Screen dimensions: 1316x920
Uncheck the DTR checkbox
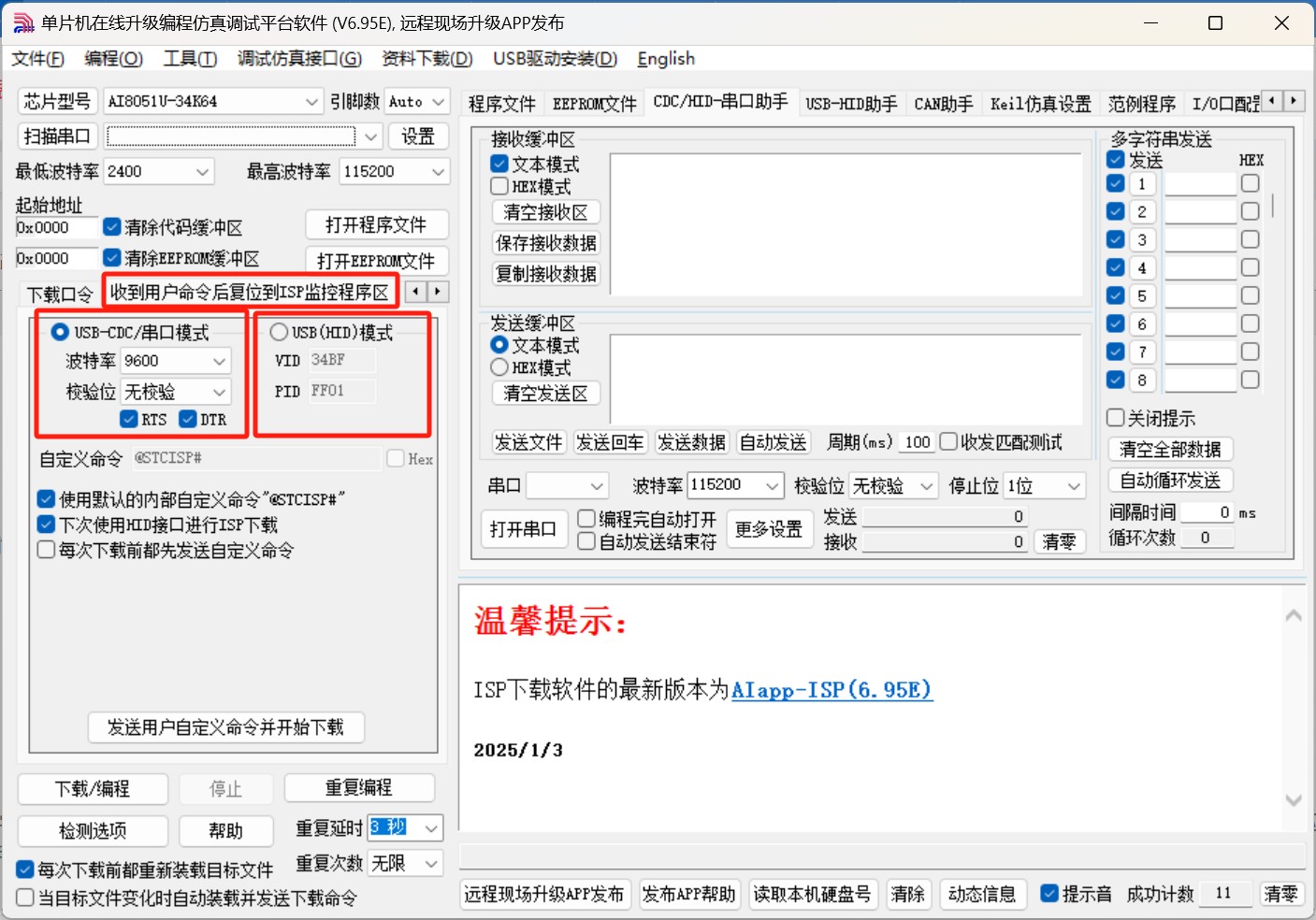(x=188, y=419)
